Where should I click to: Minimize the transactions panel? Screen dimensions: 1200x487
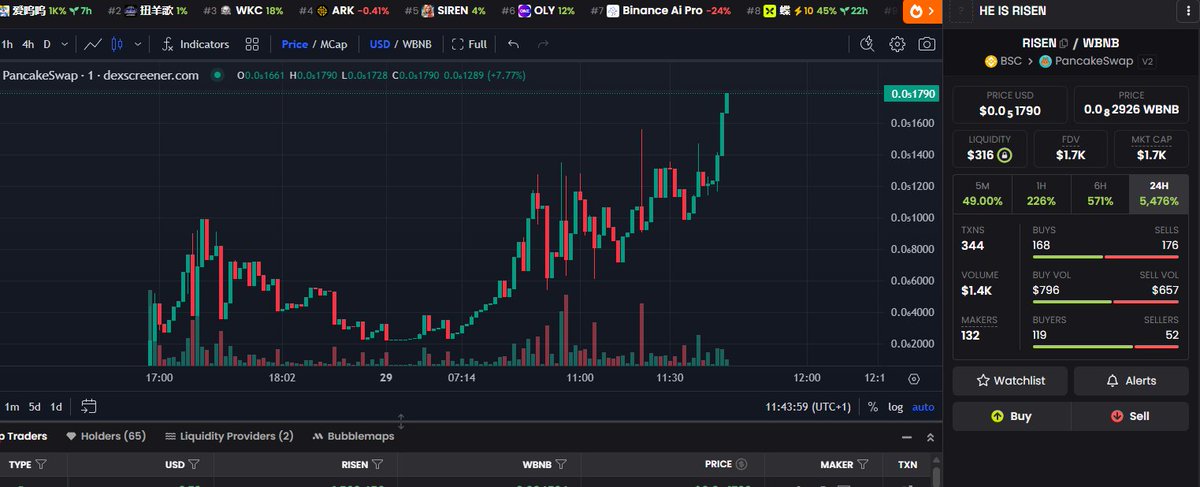click(908, 437)
